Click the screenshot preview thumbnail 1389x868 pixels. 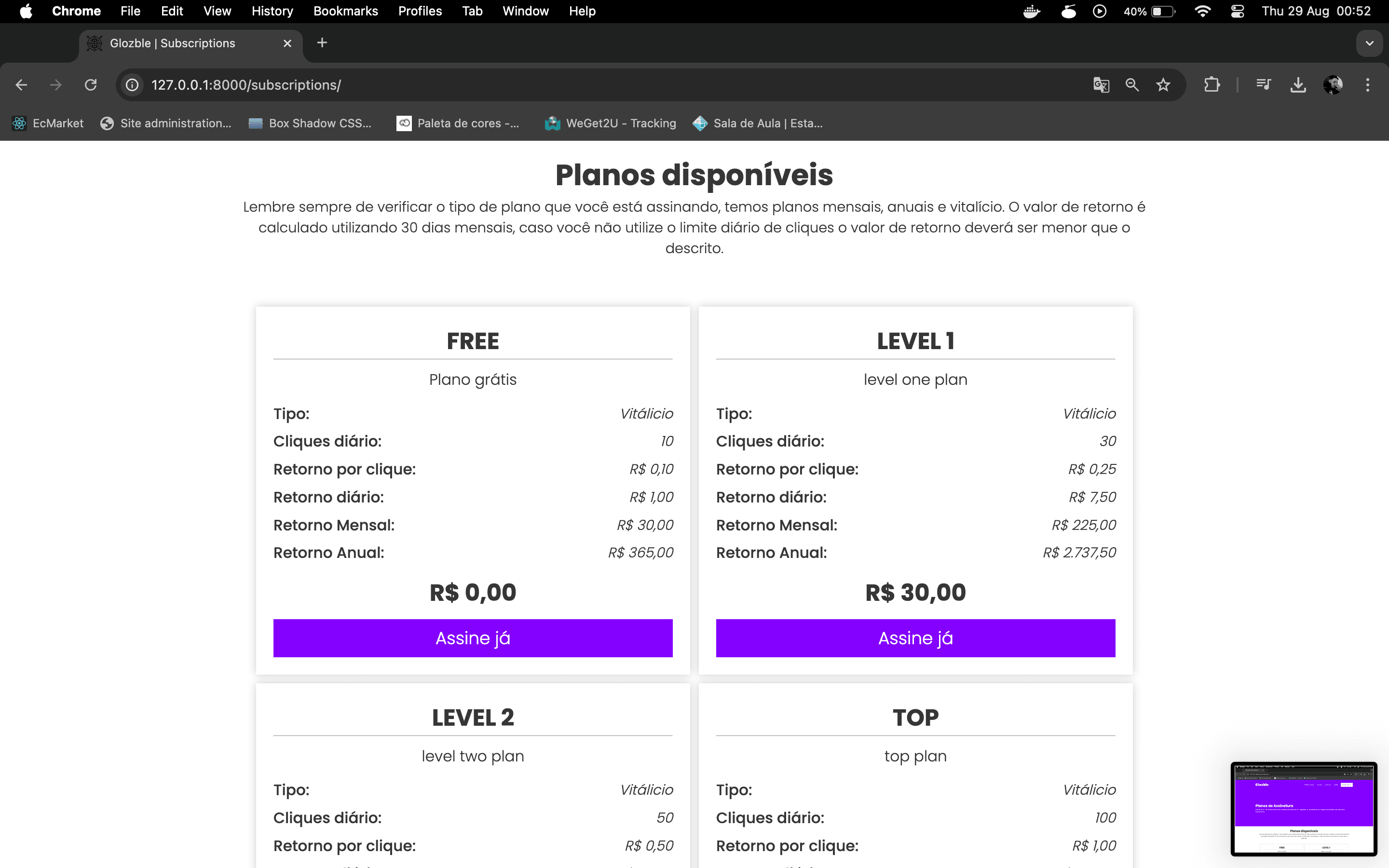coord(1304,808)
